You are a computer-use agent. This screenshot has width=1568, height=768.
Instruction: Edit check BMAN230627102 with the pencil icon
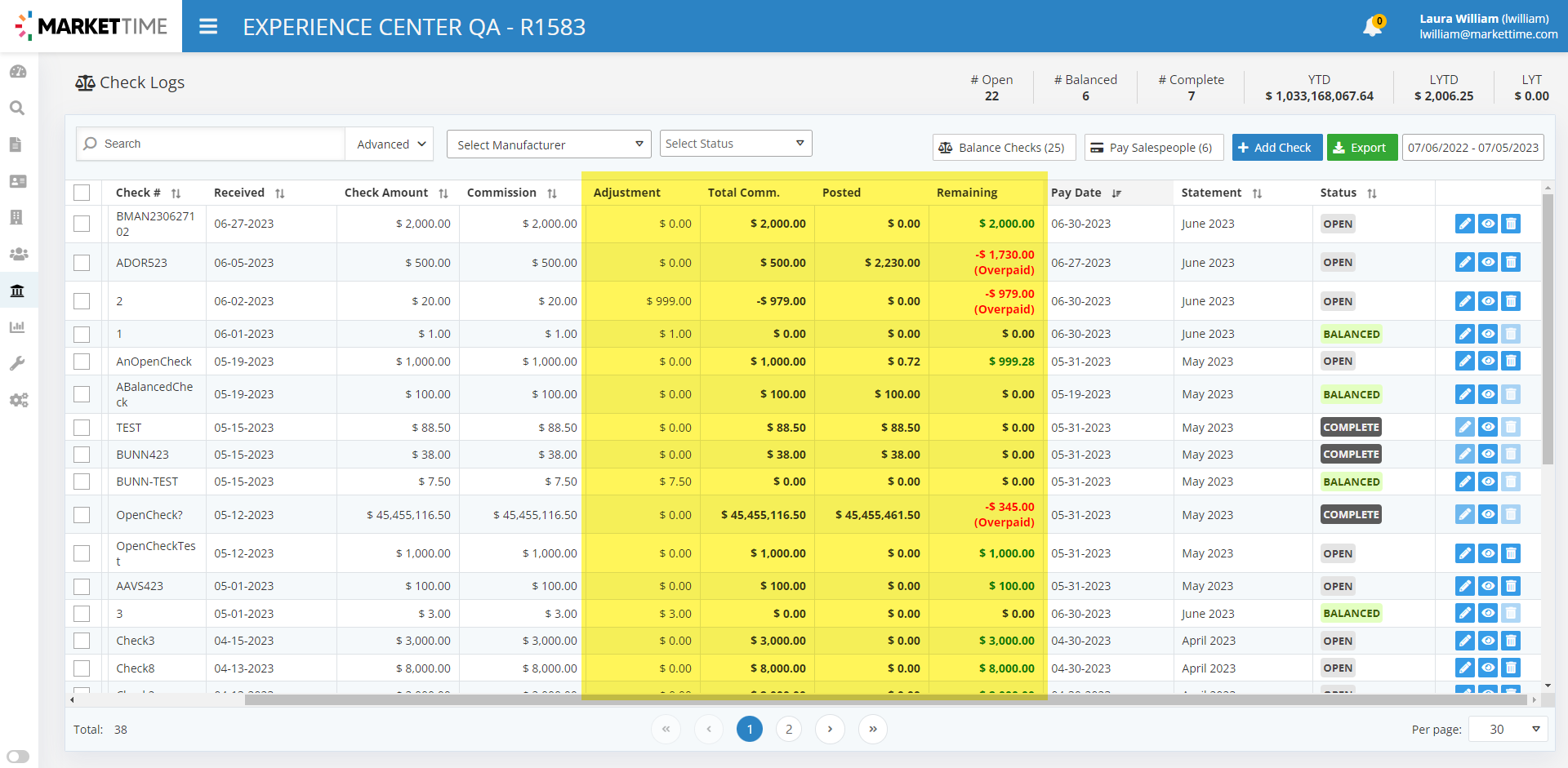click(x=1465, y=224)
